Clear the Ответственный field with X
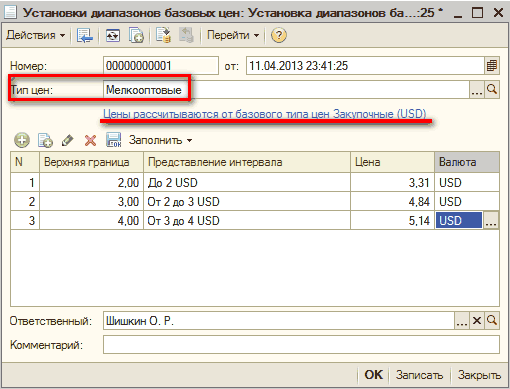The height and width of the screenshot is (389, 510). pos(477,321)
